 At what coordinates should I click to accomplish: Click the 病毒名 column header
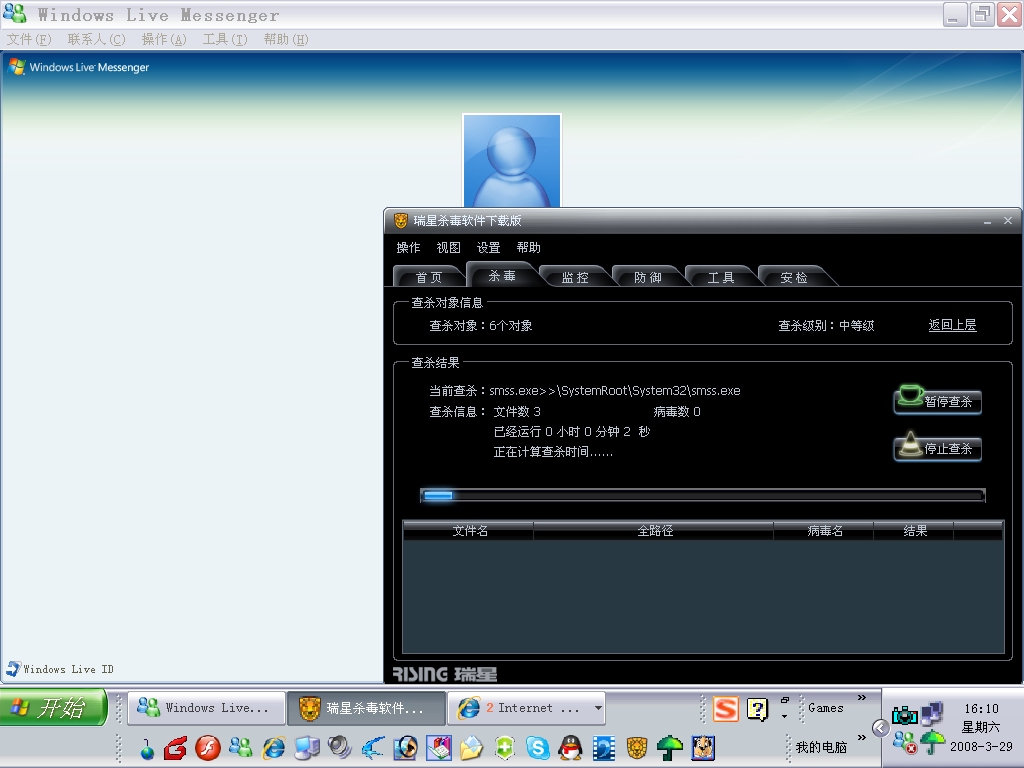pos(824,530)
